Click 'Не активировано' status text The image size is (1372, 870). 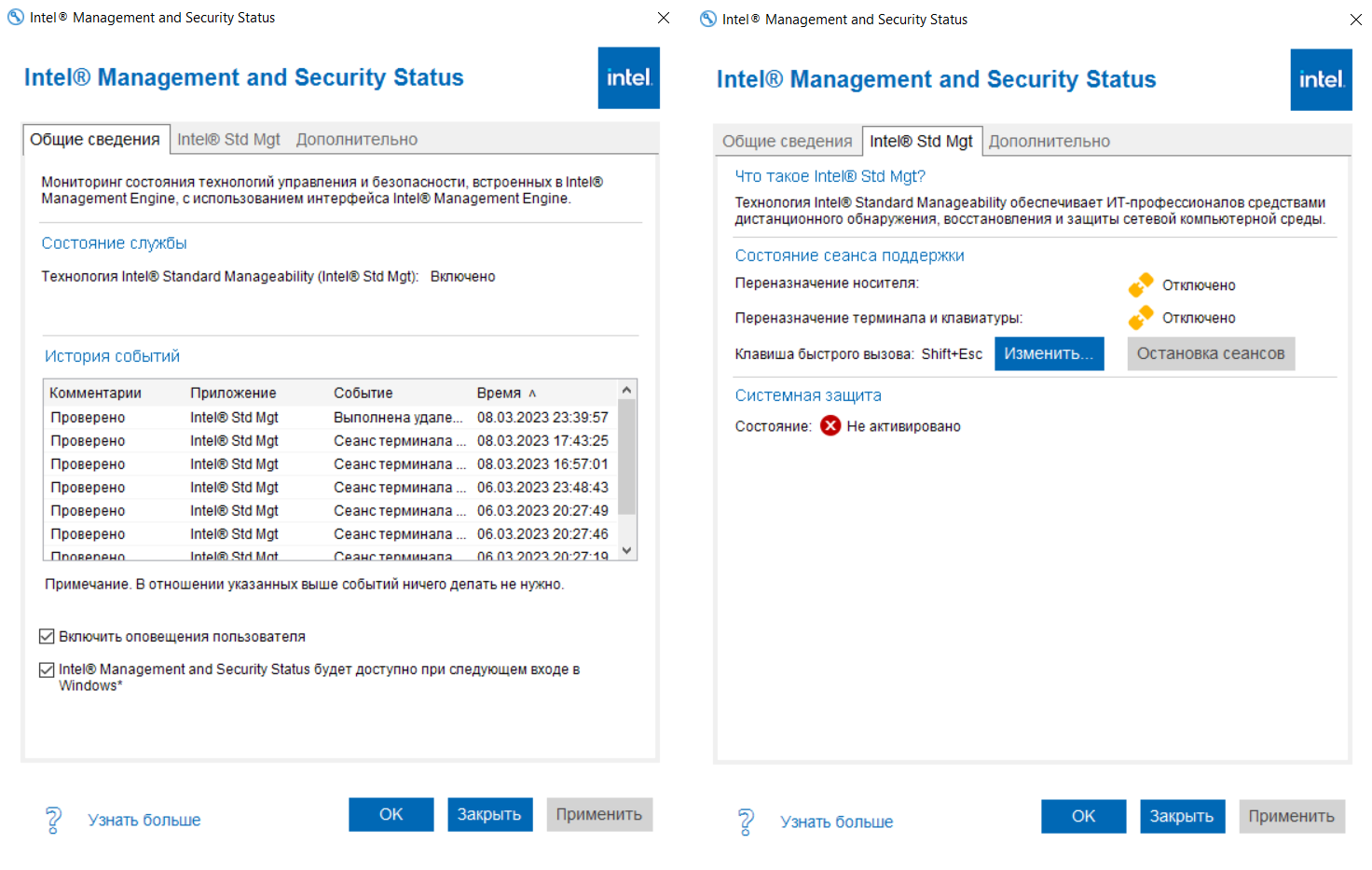(903, 426)
